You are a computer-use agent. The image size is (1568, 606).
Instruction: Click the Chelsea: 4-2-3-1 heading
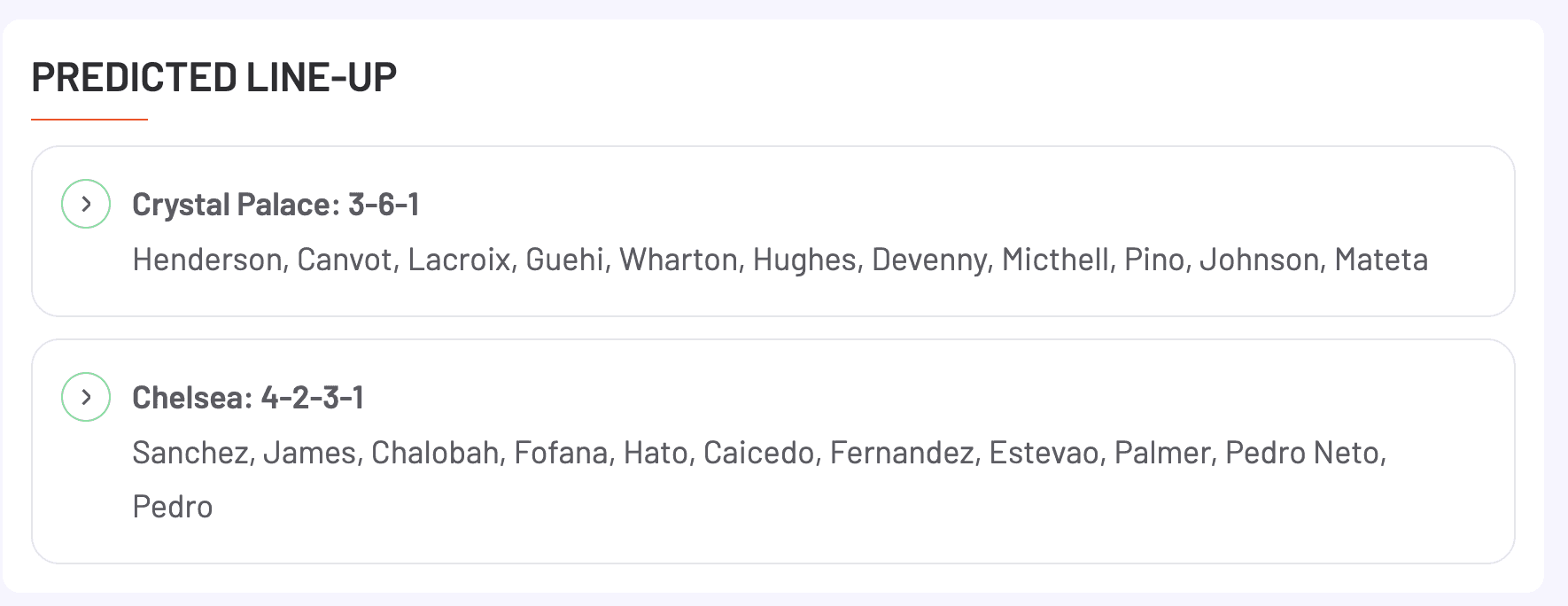click(x=248, y=398)
